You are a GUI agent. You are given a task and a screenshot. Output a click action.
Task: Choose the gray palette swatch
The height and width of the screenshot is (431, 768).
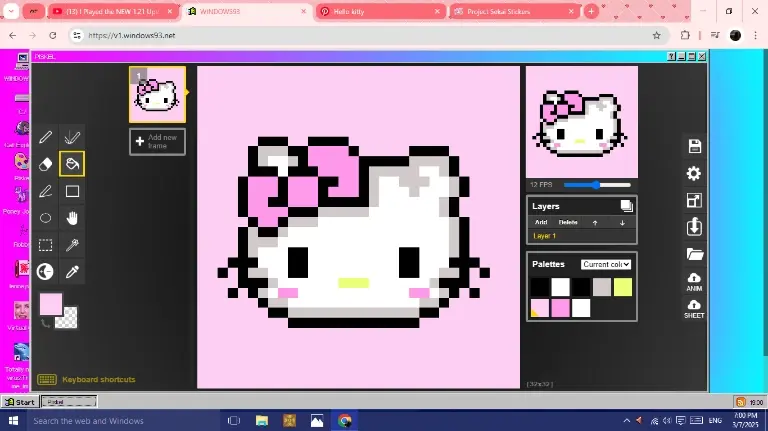pyautogui.click(x=602, y=287)
